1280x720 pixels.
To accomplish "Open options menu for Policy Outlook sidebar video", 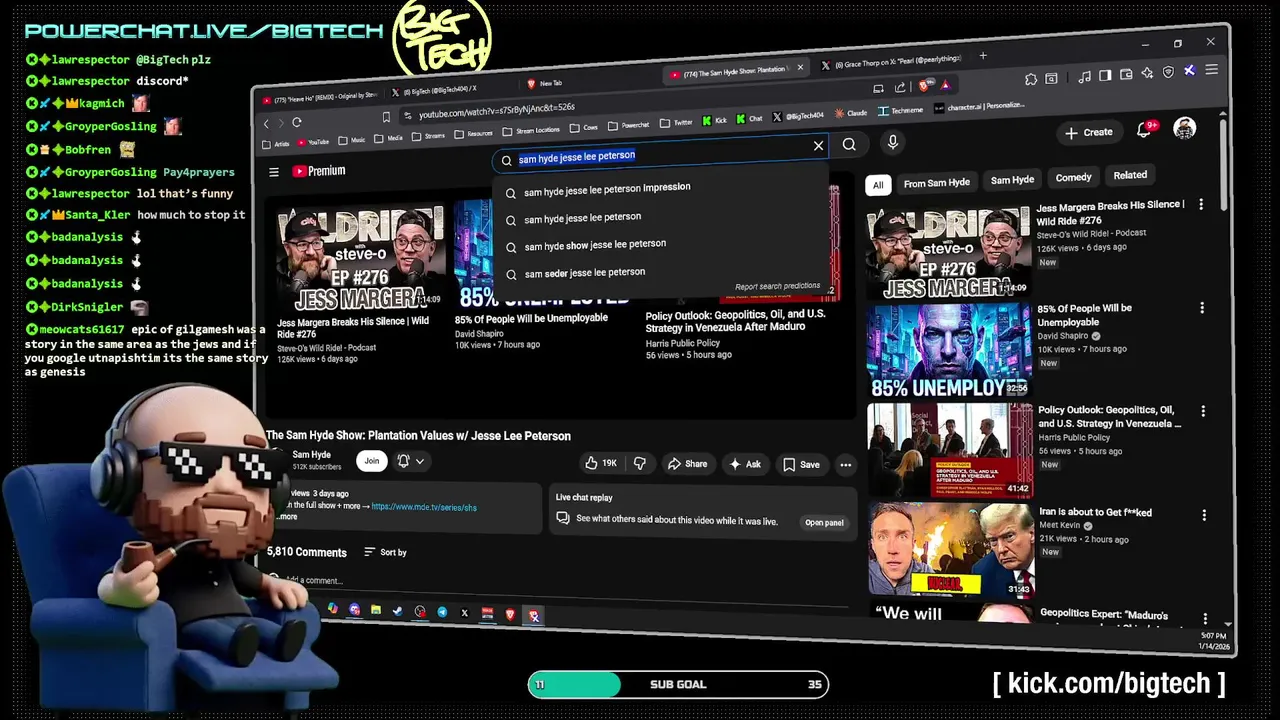I will [1203, 411].
